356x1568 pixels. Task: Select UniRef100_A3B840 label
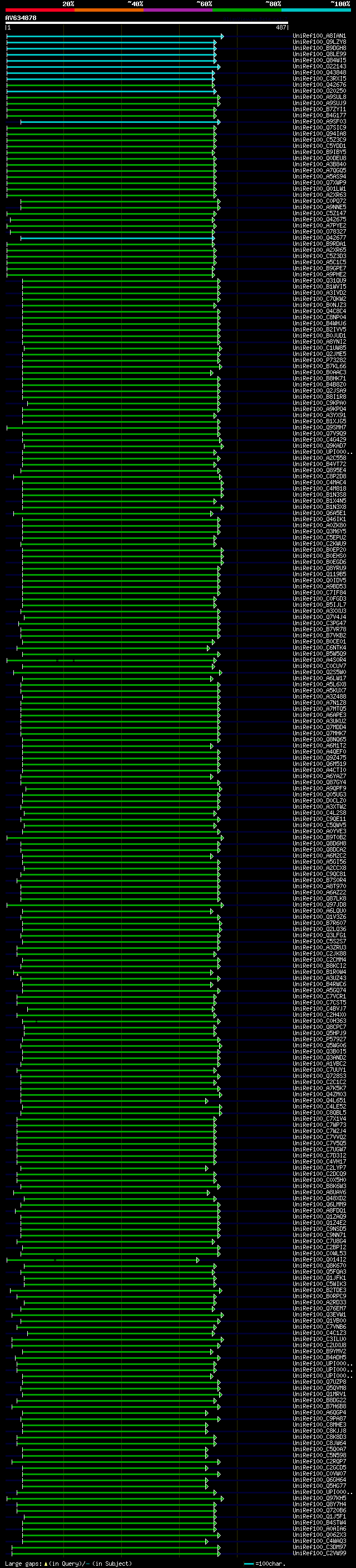point(319,164)
